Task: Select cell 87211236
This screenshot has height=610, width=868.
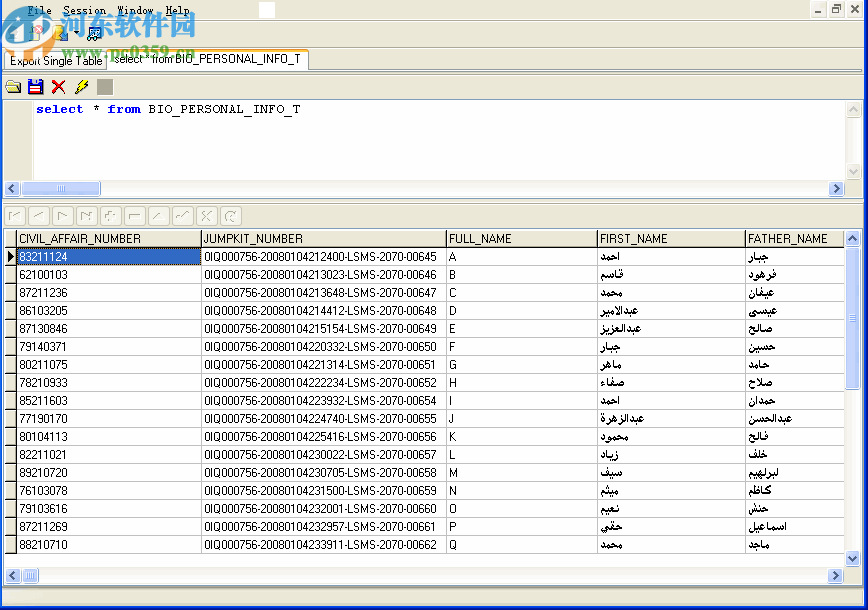Action: 108,292
